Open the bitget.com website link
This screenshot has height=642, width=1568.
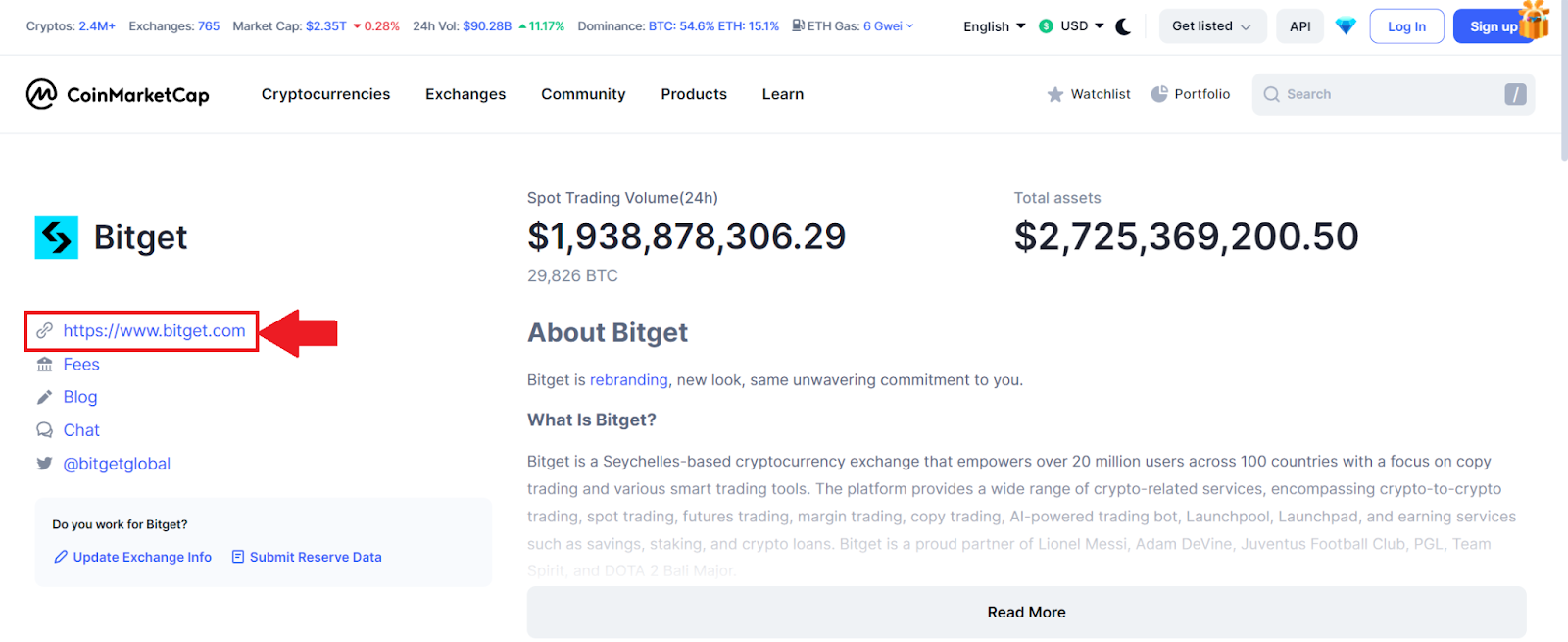point(154,331)
